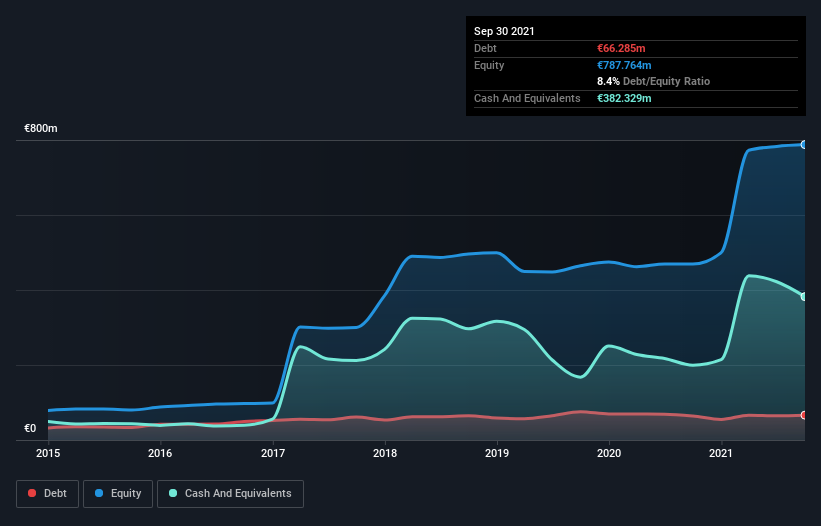Screen dimensions: 821x526
Task: Select the 2017 x-axis label
Action: coord(273,453)
